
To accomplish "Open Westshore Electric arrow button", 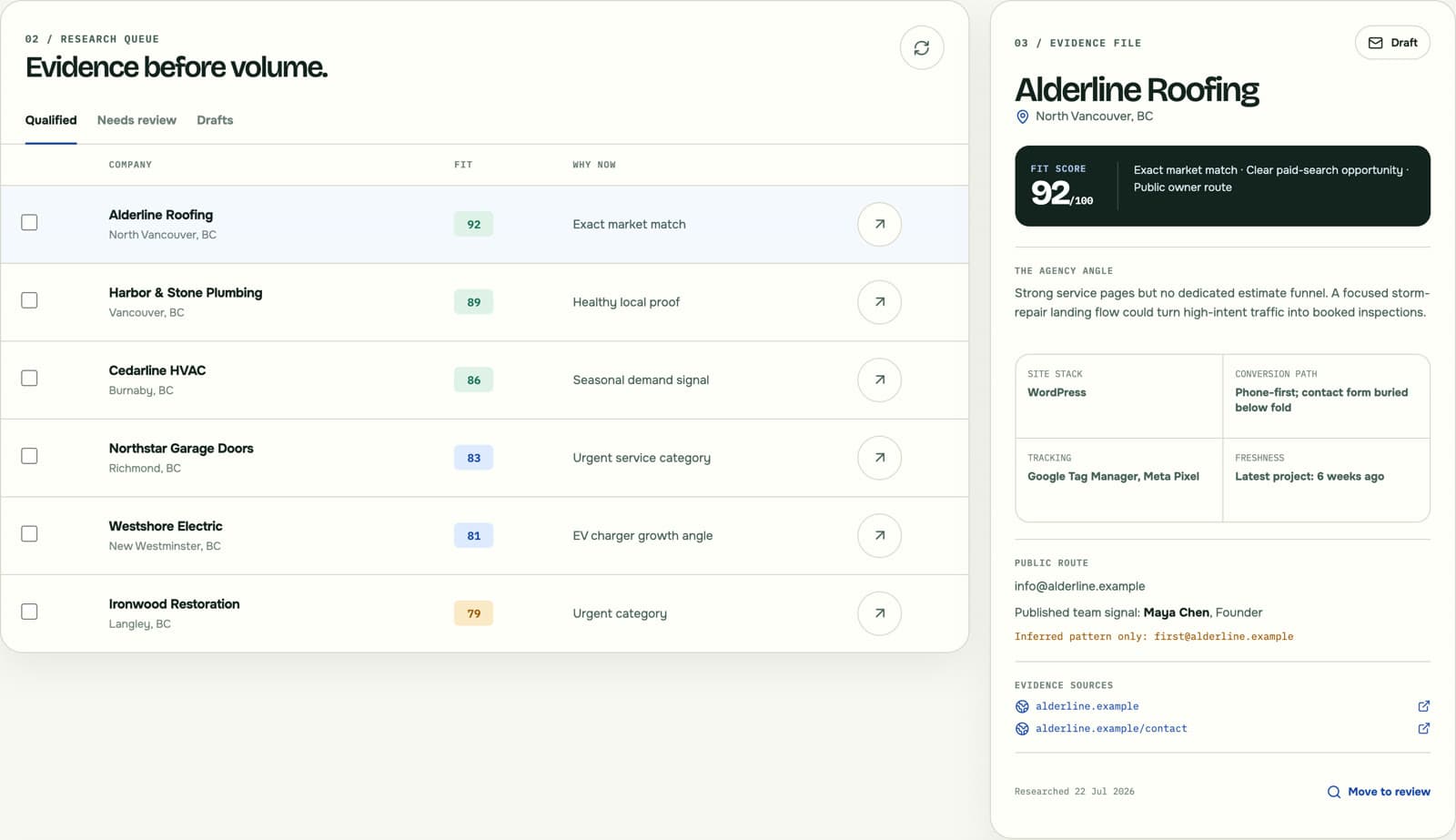I will coord(879,535).
